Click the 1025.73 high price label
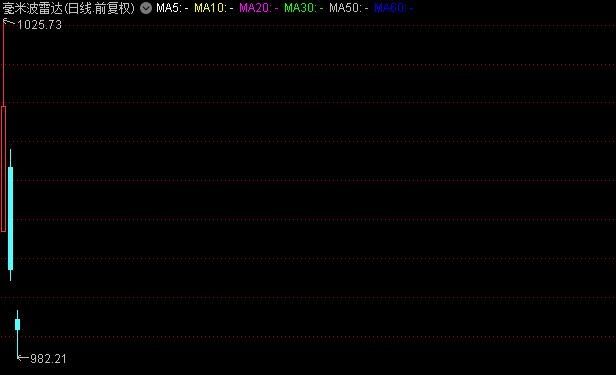This screenshot has width=616, height=375. click(39, 25)
